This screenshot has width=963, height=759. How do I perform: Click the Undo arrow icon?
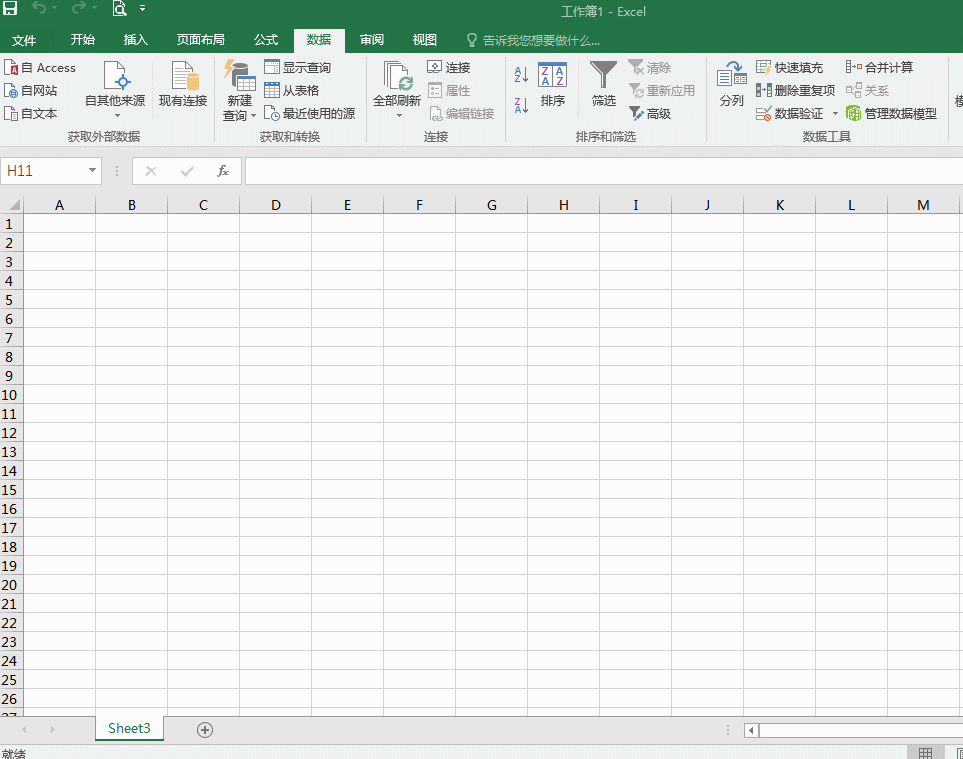40,8
